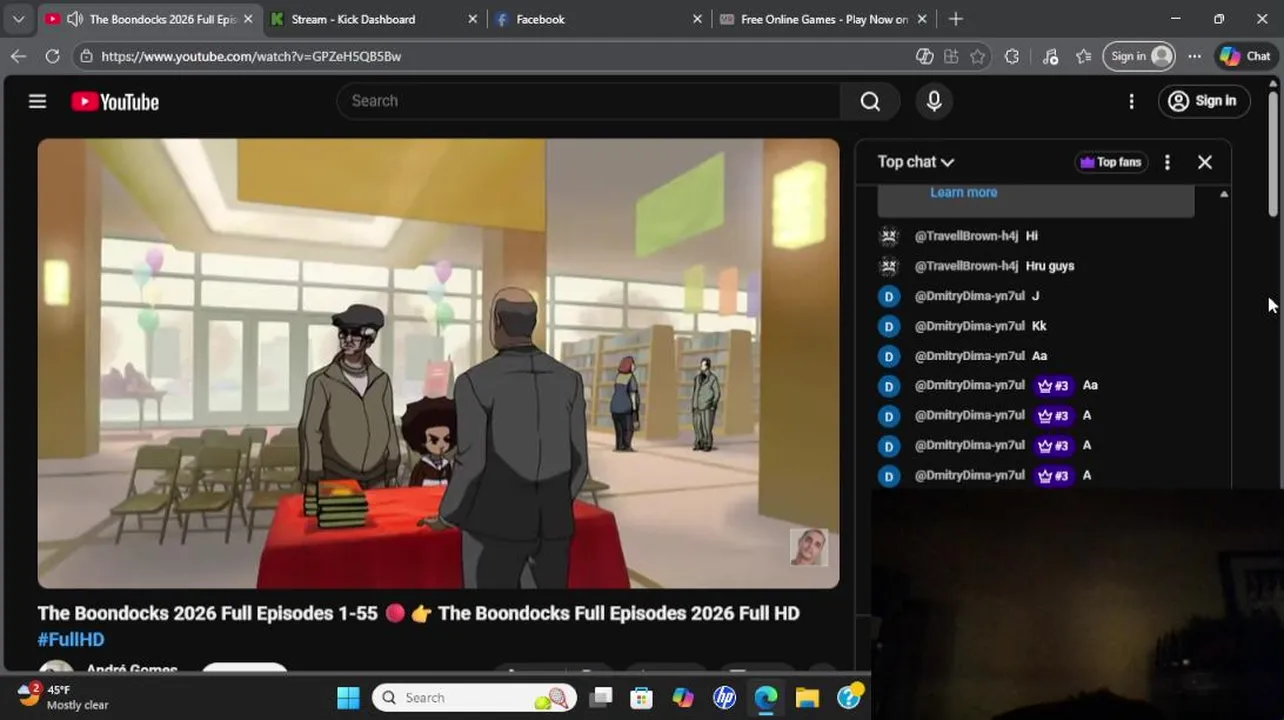This screenshot has height=720, width=1284.
Task: Click the URL address bar
Action: point(500,56)
